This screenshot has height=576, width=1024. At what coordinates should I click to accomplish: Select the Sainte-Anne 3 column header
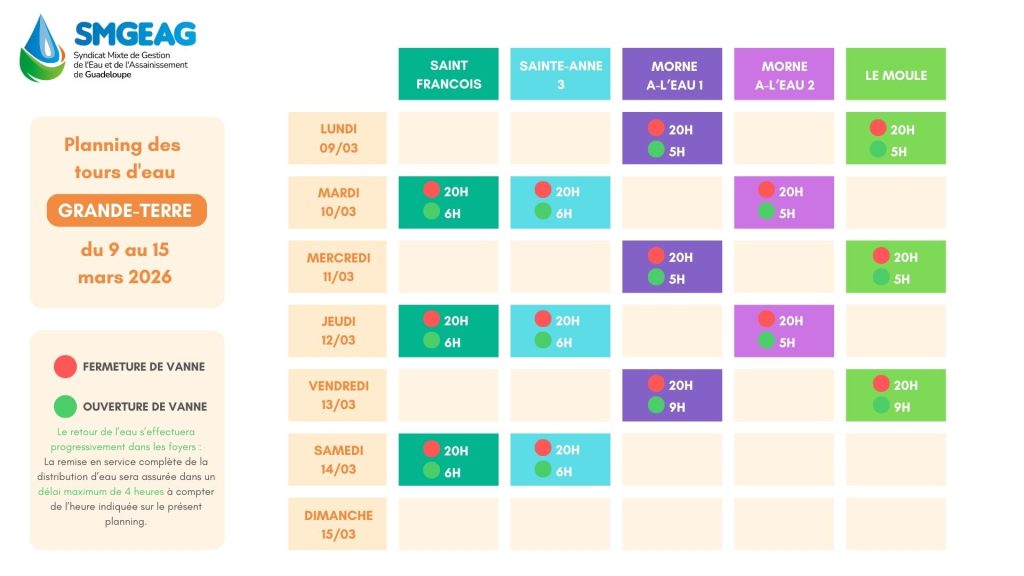(560, 75)
